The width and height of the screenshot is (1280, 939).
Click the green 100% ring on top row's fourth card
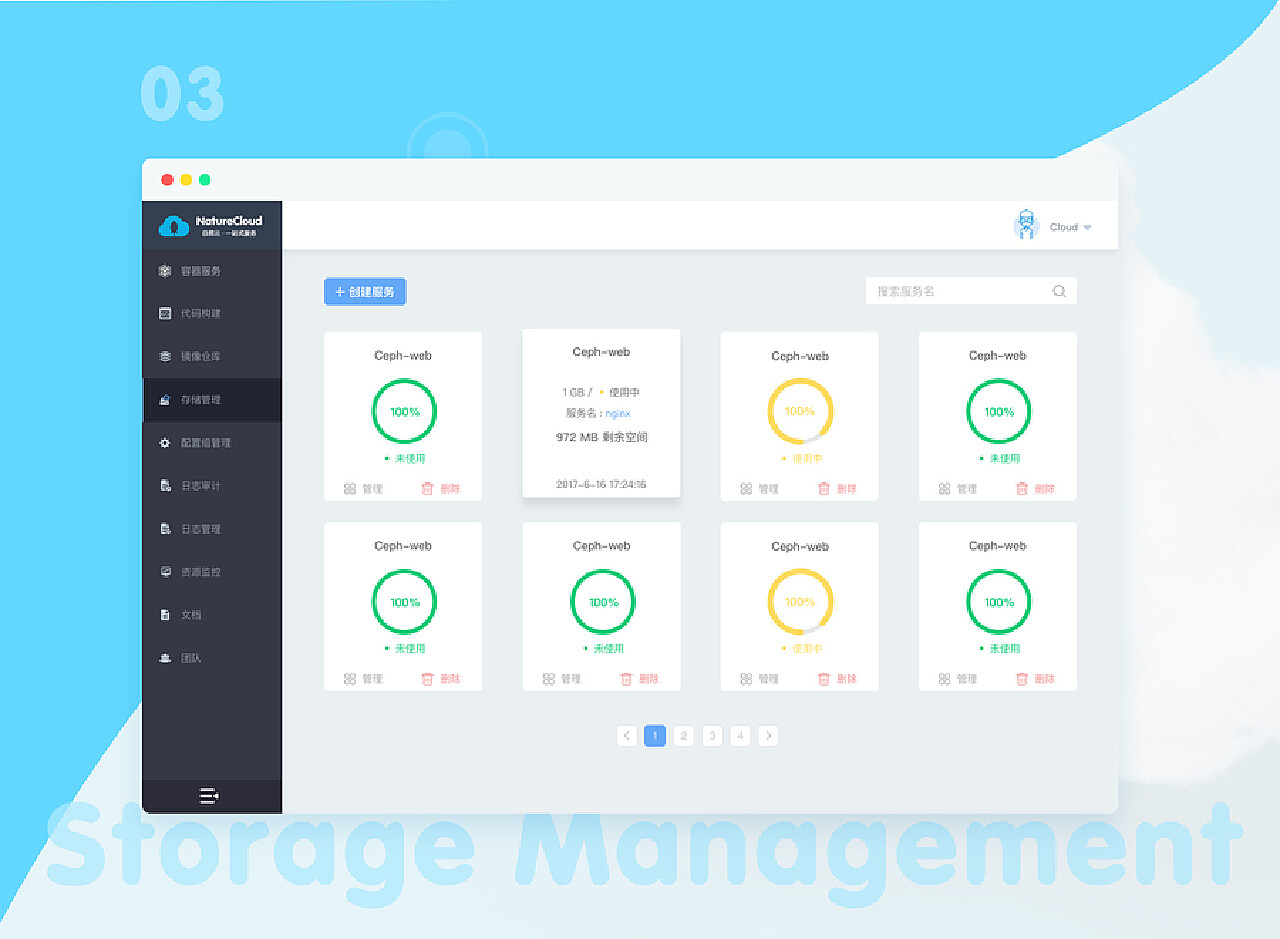click(x=998, y=411)
